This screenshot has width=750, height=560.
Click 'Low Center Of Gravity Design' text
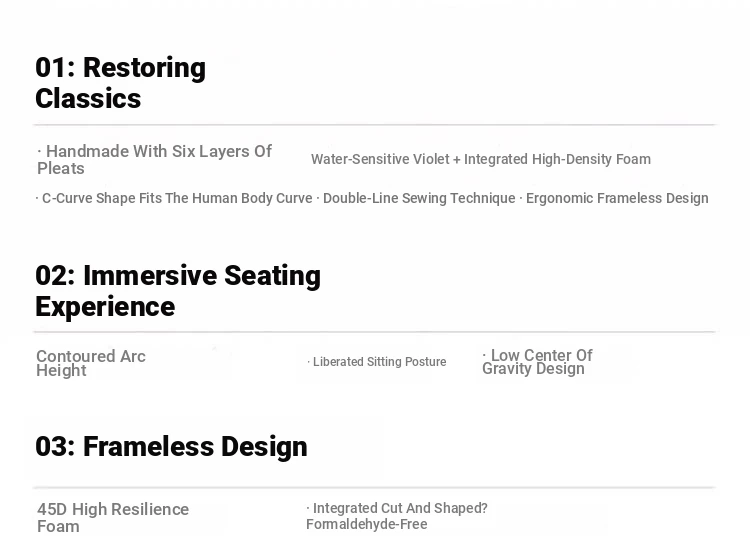pos(537,362)
